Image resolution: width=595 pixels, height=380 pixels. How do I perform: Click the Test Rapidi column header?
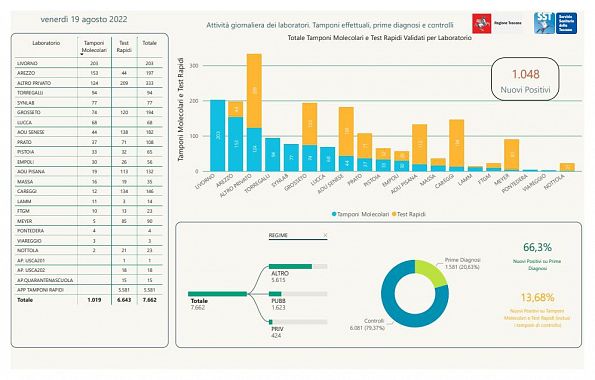pos(124,47)
